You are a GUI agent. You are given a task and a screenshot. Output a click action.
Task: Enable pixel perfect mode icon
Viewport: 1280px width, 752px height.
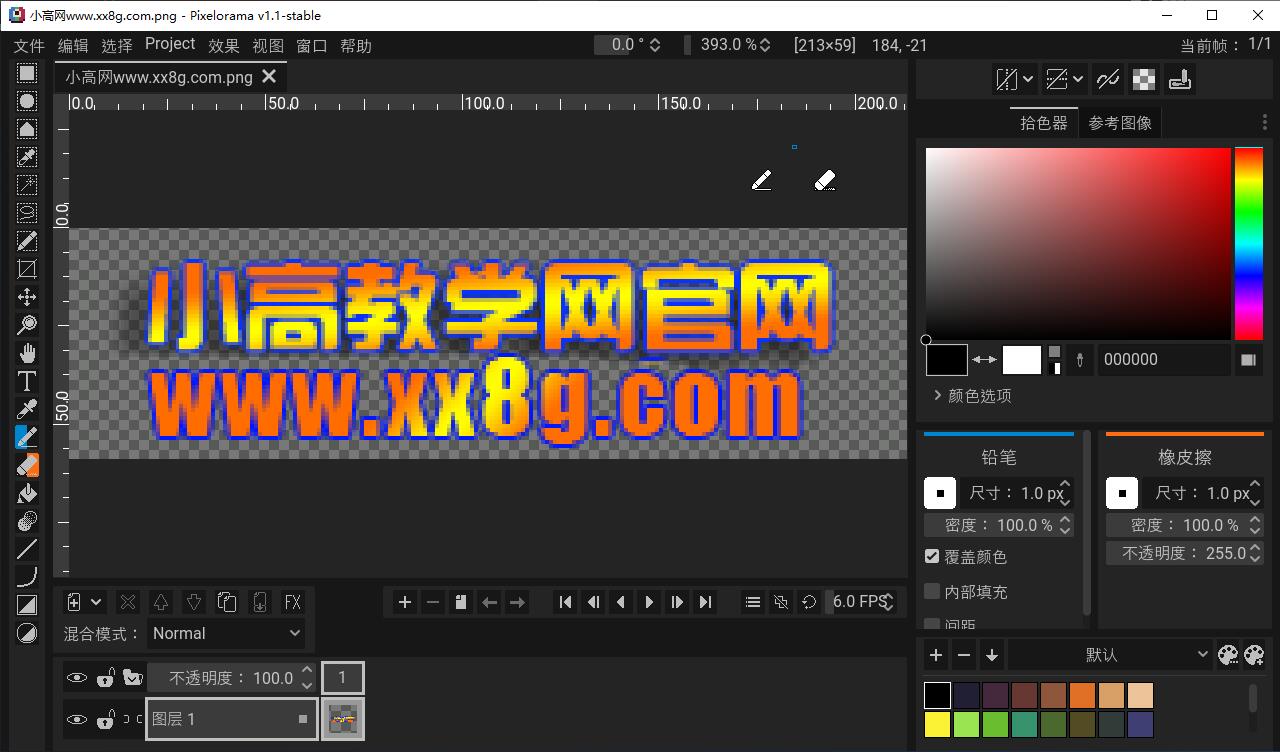(1107, 80)
